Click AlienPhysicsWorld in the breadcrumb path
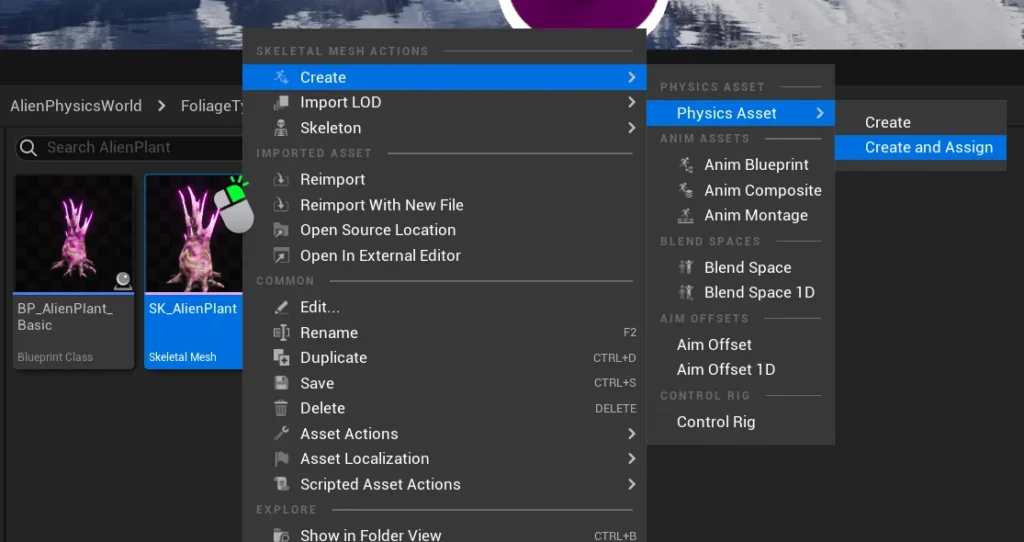 coord(76,106)
